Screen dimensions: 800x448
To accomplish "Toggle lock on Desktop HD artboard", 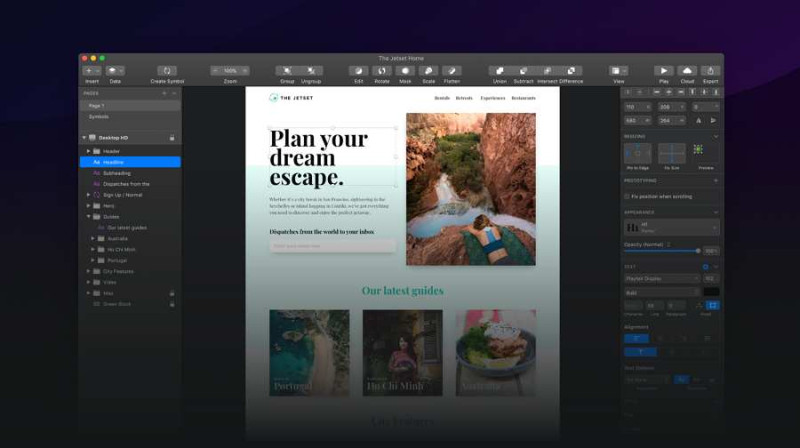I will pyautogui.click(x=172, y=138).
